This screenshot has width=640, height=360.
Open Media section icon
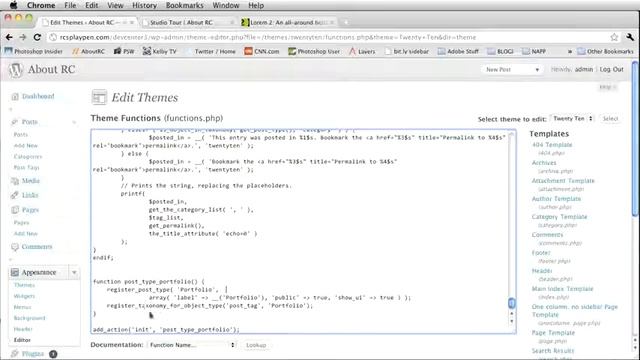click(15, 181)
